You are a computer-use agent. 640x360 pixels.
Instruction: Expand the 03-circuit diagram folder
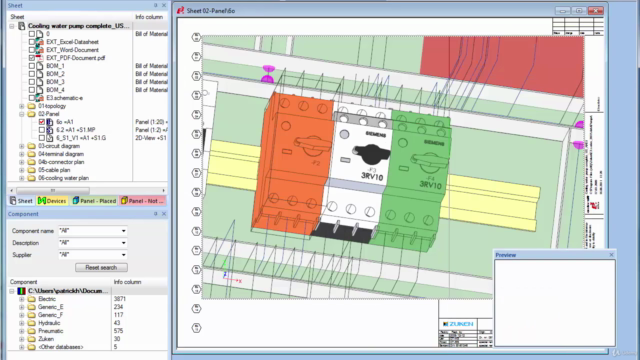coord(22,146)
